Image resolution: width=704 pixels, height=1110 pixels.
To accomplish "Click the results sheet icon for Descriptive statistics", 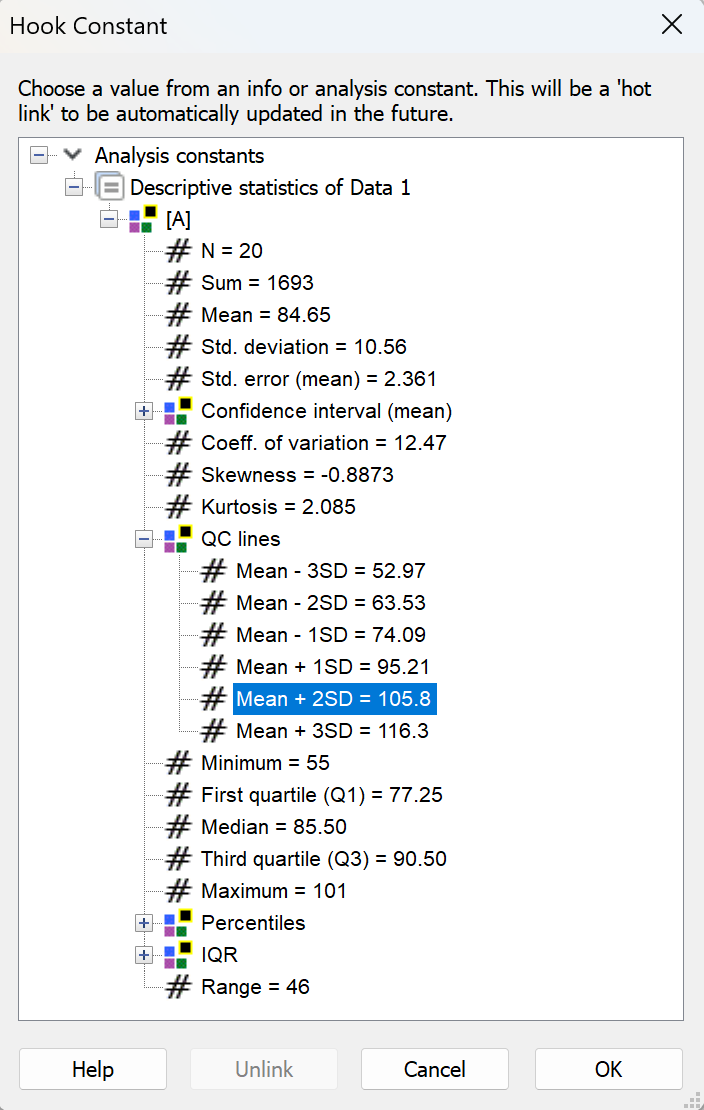I will 109,187.
